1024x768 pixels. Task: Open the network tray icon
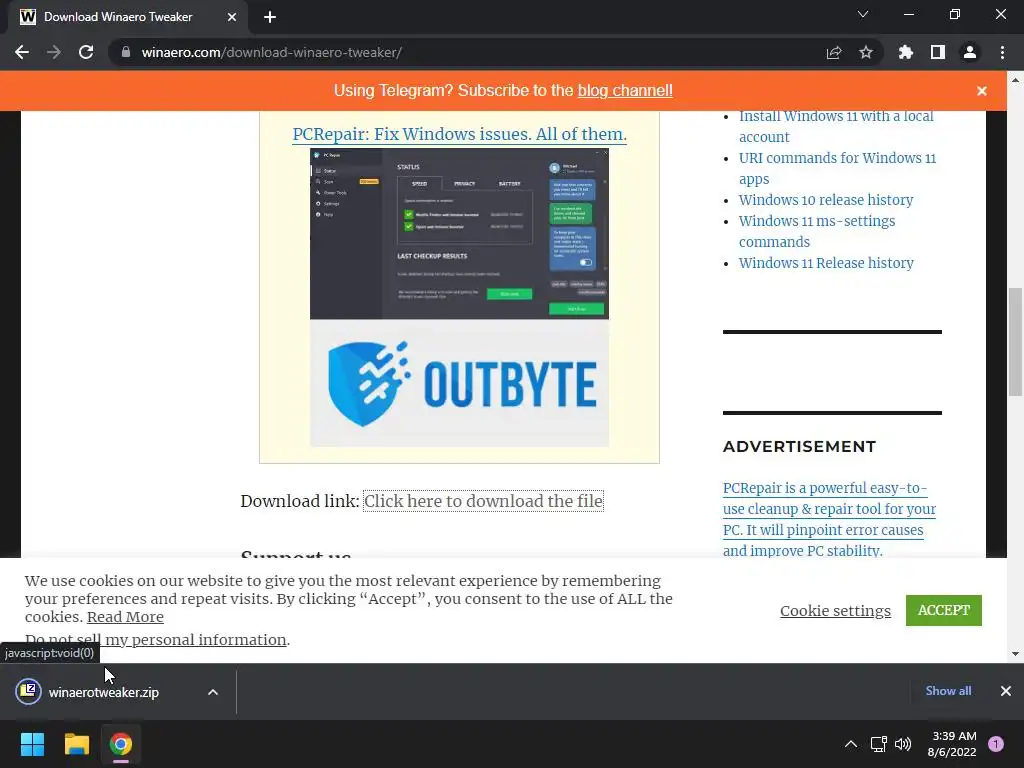(878, 744)
